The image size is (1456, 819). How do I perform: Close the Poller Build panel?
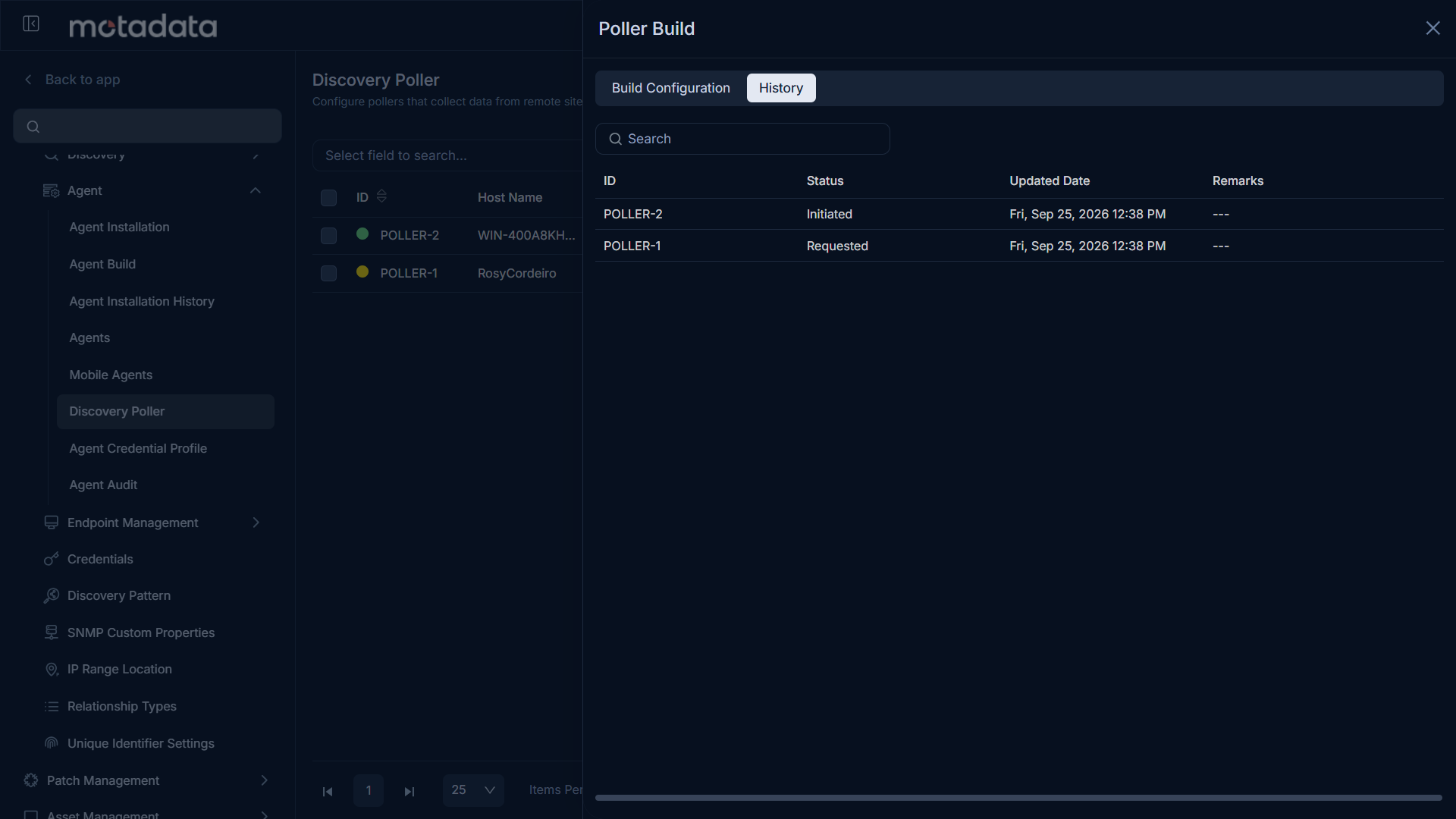(x=1432, y=28)
